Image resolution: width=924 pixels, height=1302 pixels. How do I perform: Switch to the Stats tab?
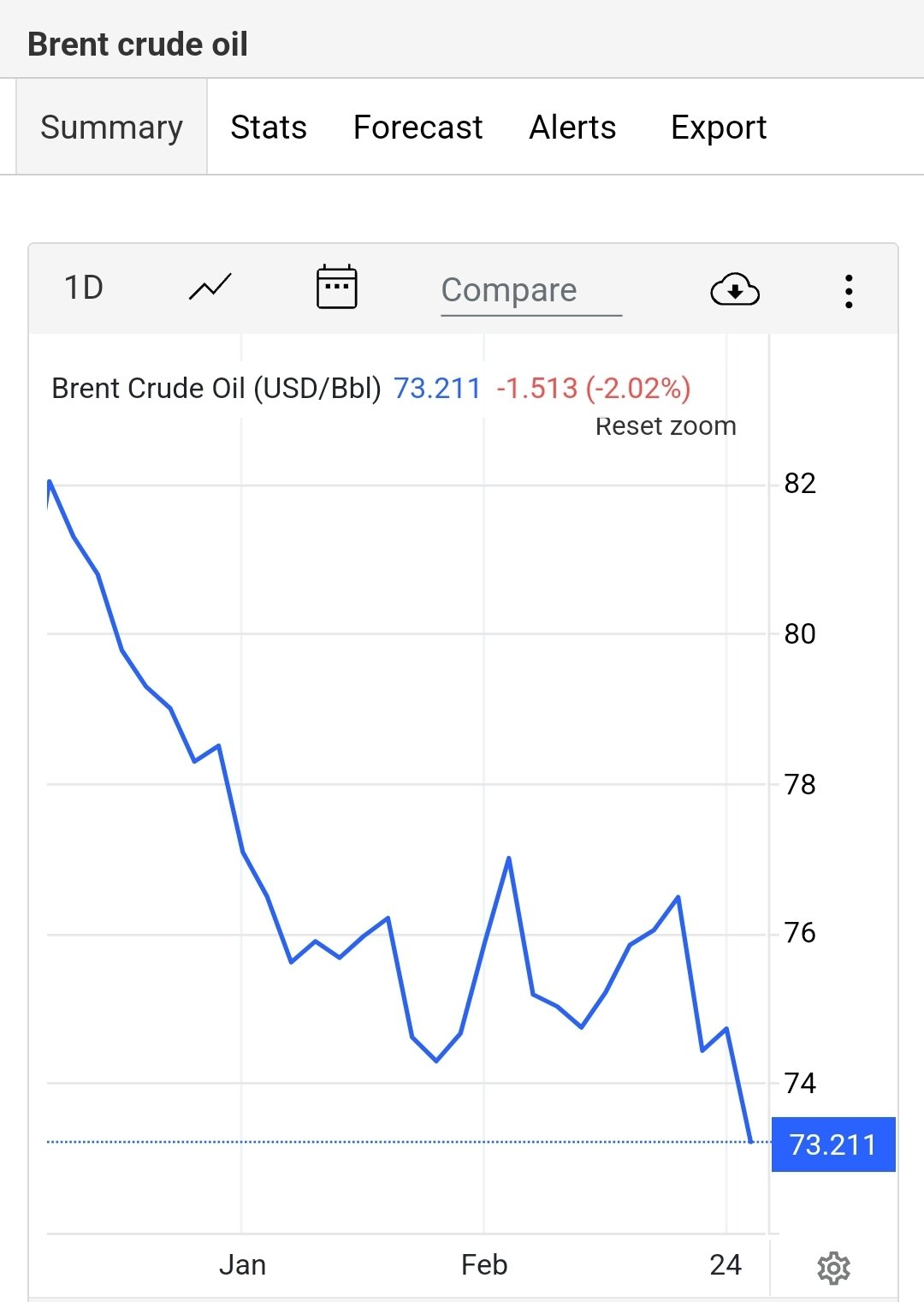click(x=269, y=127)
